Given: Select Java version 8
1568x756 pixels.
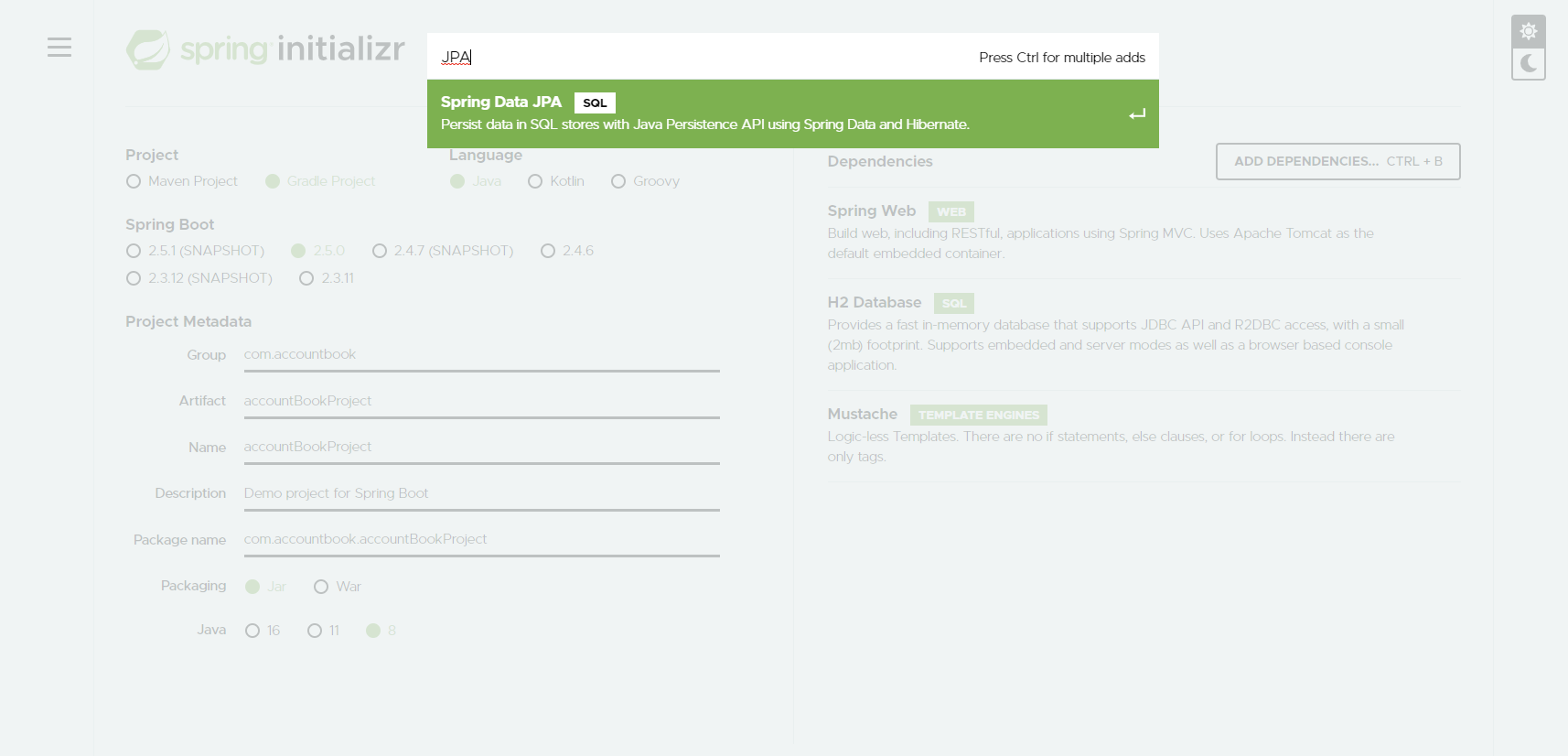Looking at the screenshot, I should click(x=381, y=631).
